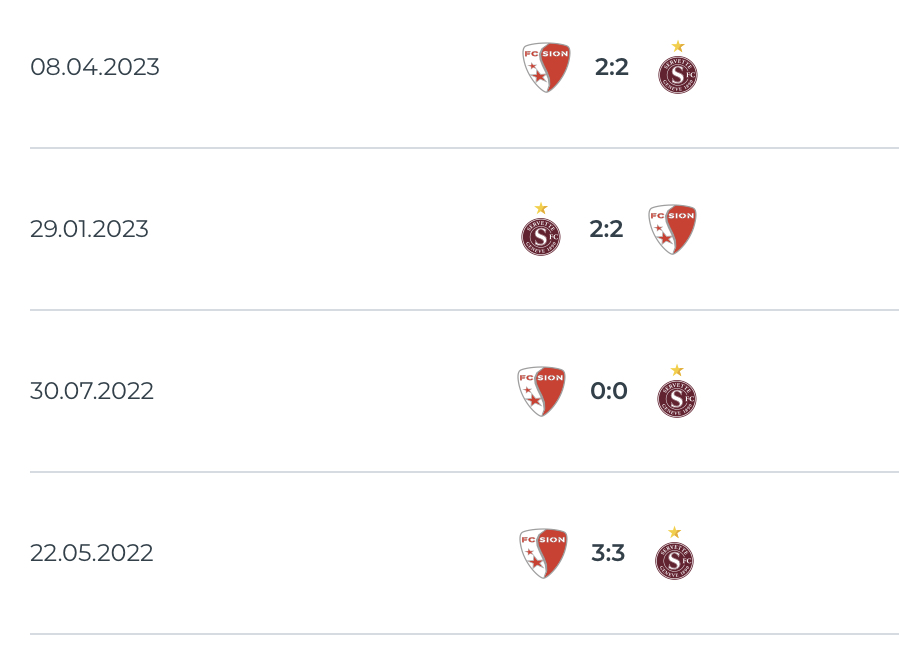Viewport: 899px width, 651px height.
Task: Click Servette FC logo in 08.04.2023 match
Action: coord(678,74)
